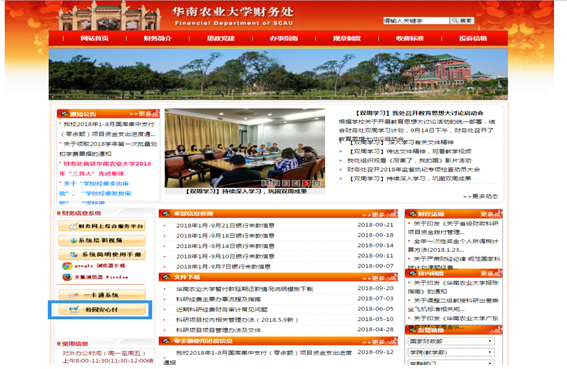Image resolution: width=567 pixels, height=369 pixels.
Task: Open 一卡通系统 button
Action: point(102,295)
